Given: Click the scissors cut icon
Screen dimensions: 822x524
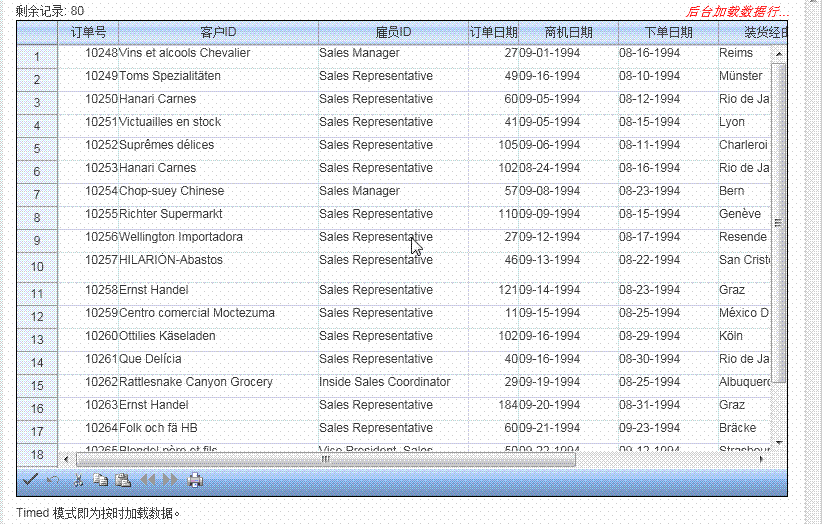Looking at the screenshot, I should coord(78,480).
